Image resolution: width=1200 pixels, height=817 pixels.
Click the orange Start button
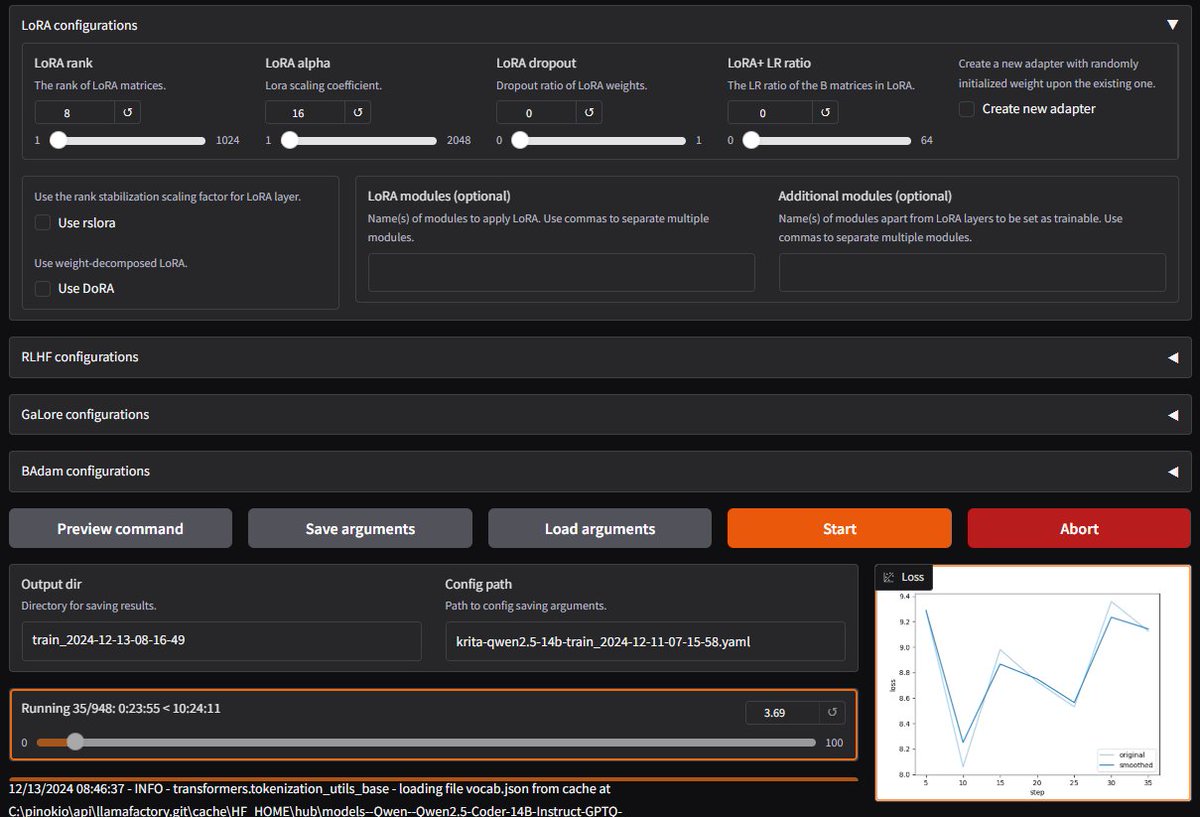(x=839, y=528)
